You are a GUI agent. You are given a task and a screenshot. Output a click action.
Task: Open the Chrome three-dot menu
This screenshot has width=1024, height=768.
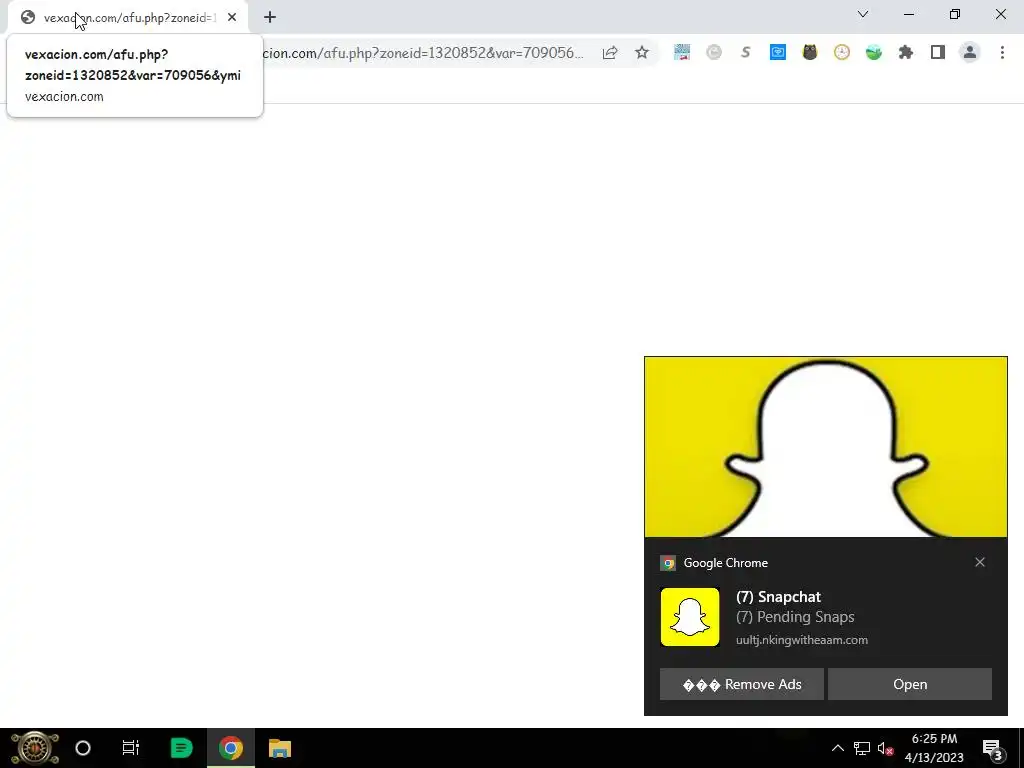(1002, 52)
